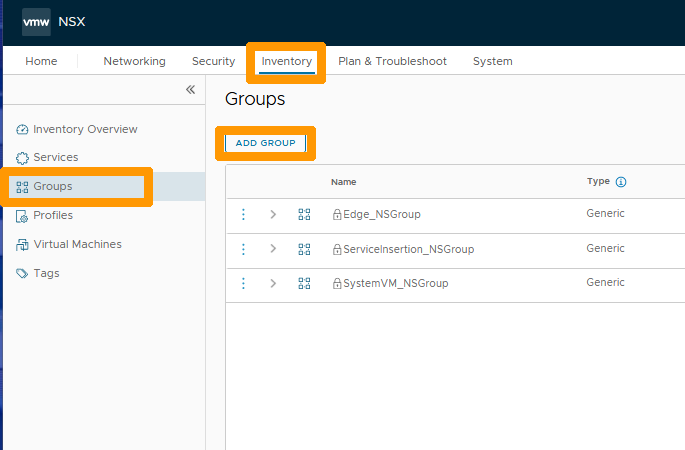This screenshot has height=450, width=685.
Task: Click the group icon in ServiceInsertion_NSGroup row
Action: pos(304,249)
